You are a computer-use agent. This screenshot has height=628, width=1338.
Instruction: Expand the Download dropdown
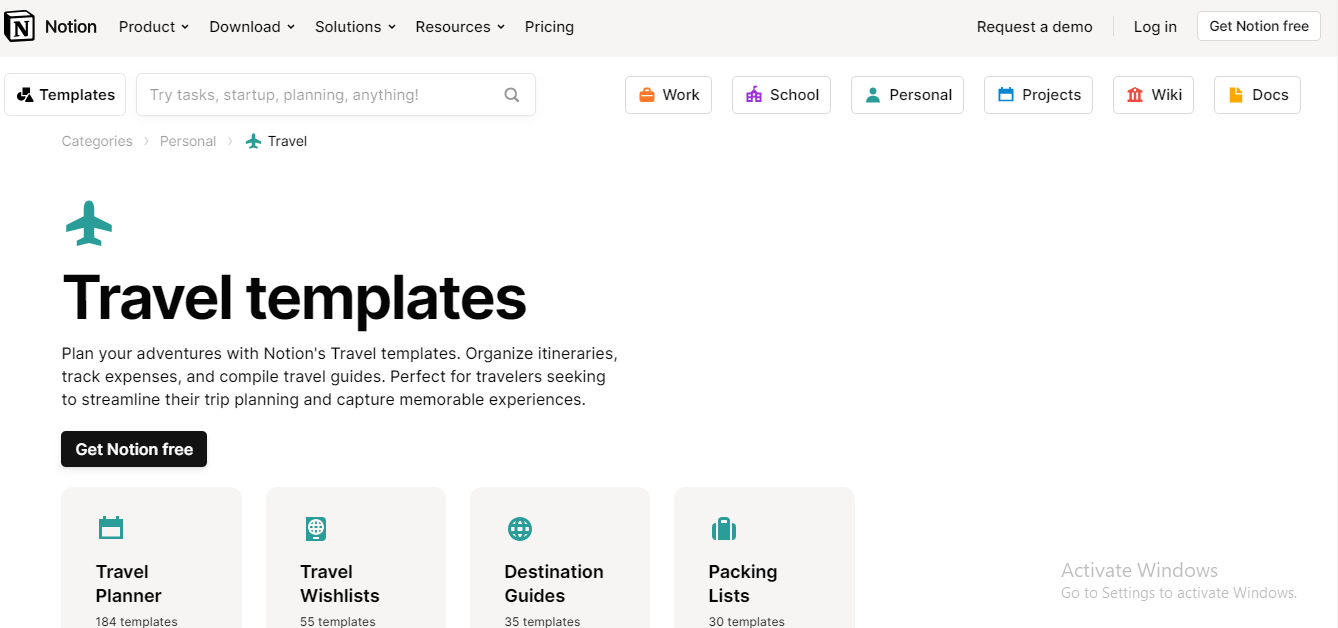(252, 27)
